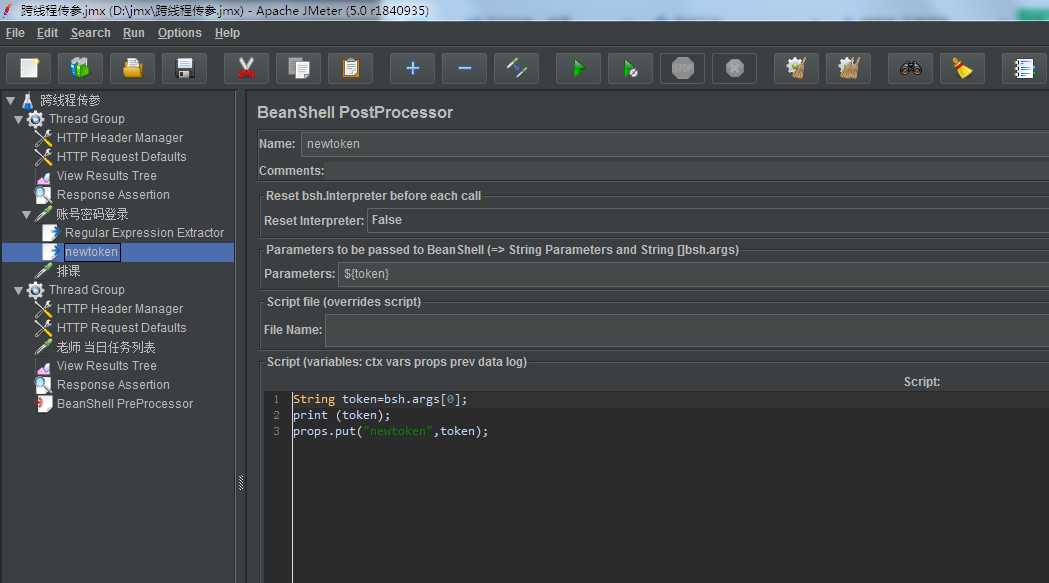Click the Collapse All minus icon
This screenshot has width=1049, height=583.
(464, 68)
